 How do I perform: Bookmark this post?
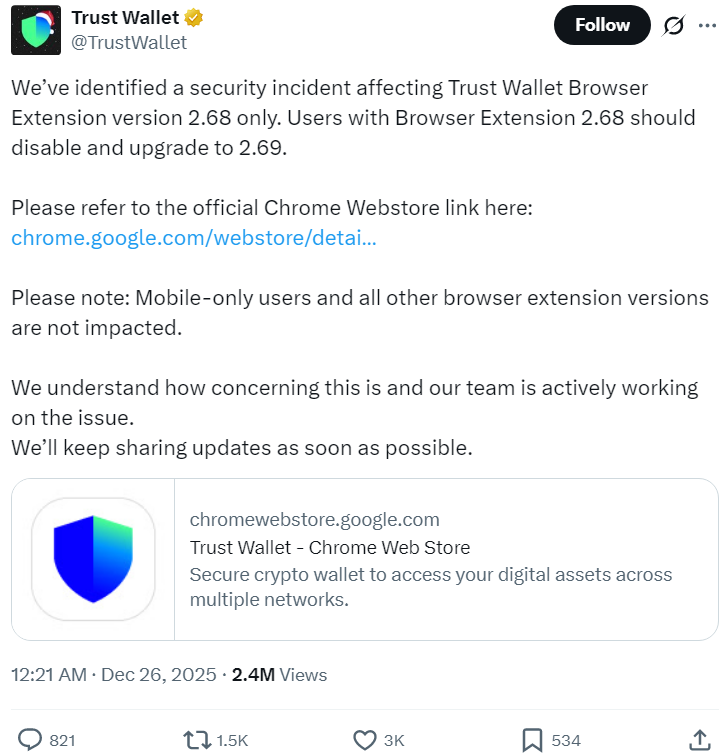coord(532,740)
